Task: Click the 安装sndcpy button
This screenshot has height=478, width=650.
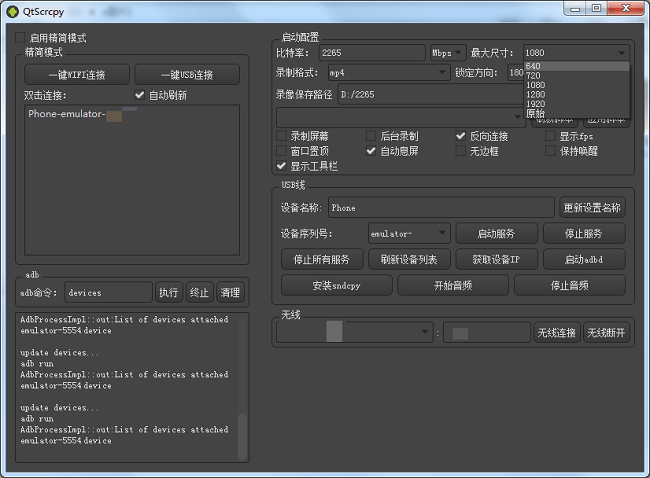Action: point(335,285)
